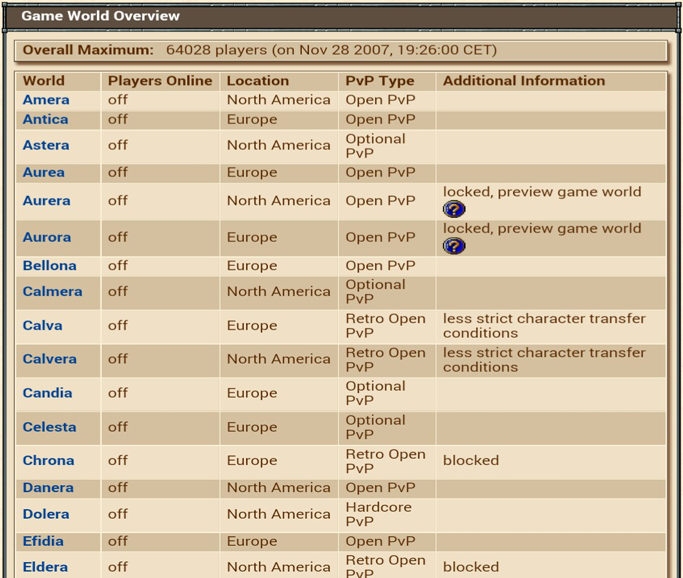Open the Aurera preview world link
The image size is (683, 578).
pos(47,200)
